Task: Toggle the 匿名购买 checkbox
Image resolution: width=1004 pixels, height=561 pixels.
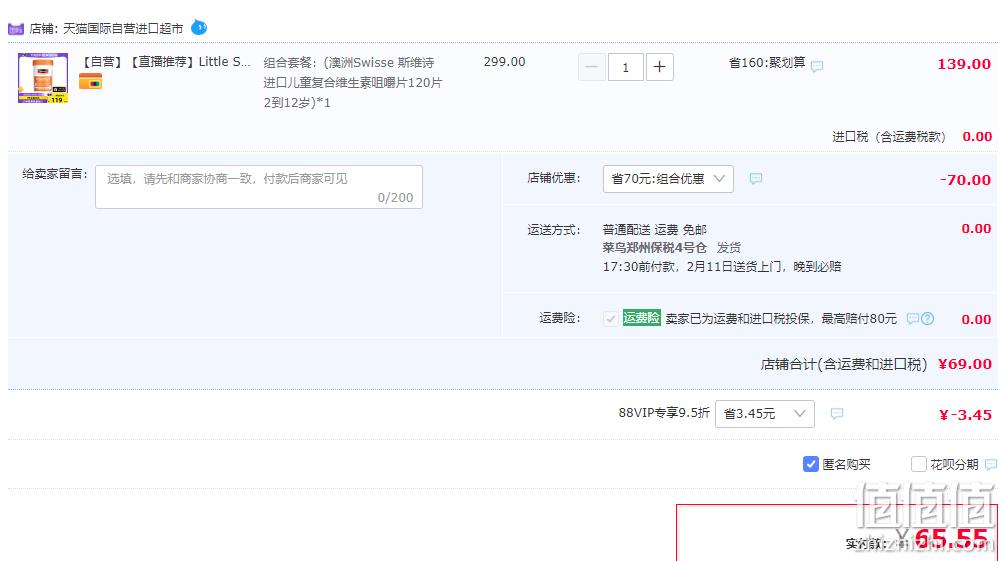Action: [811, 464]
